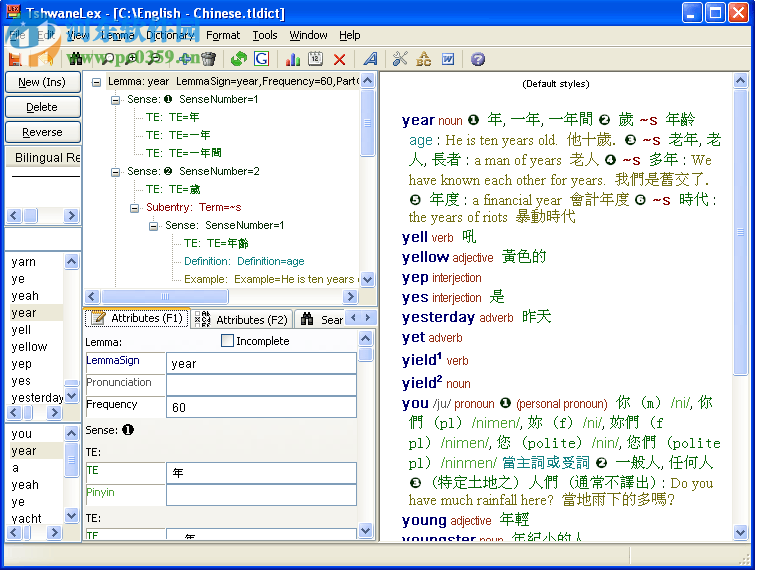This screenshot has width=765, height=570.
Task: Click the green refresh arrows icon
Action: (x=239, y=59)
